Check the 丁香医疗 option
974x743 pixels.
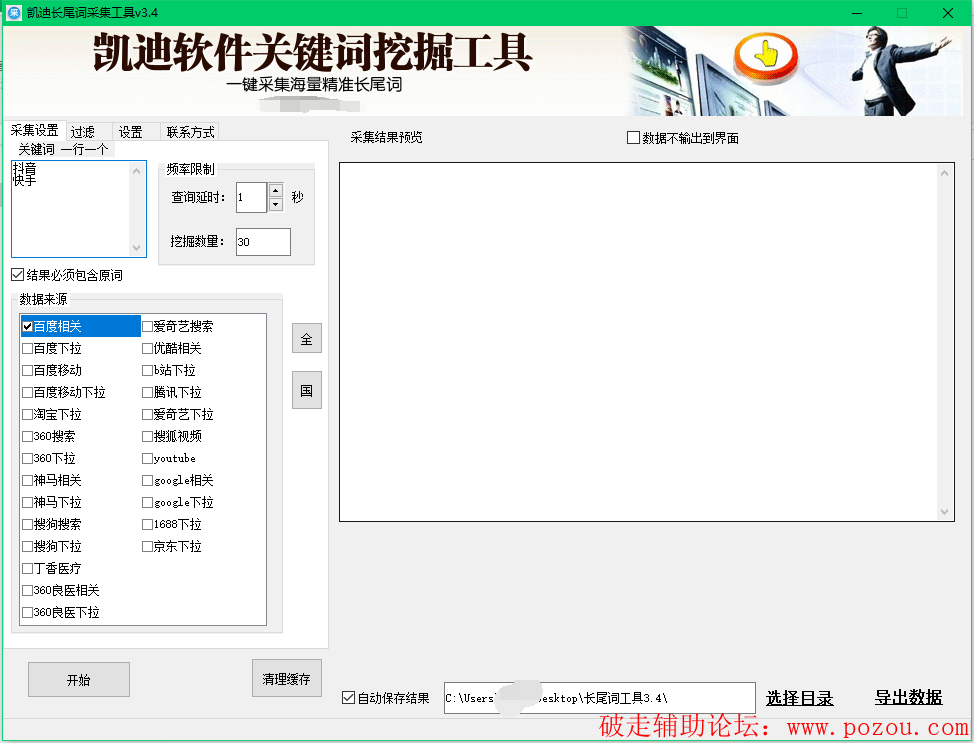pyautogui.click(x=27, y=568)
